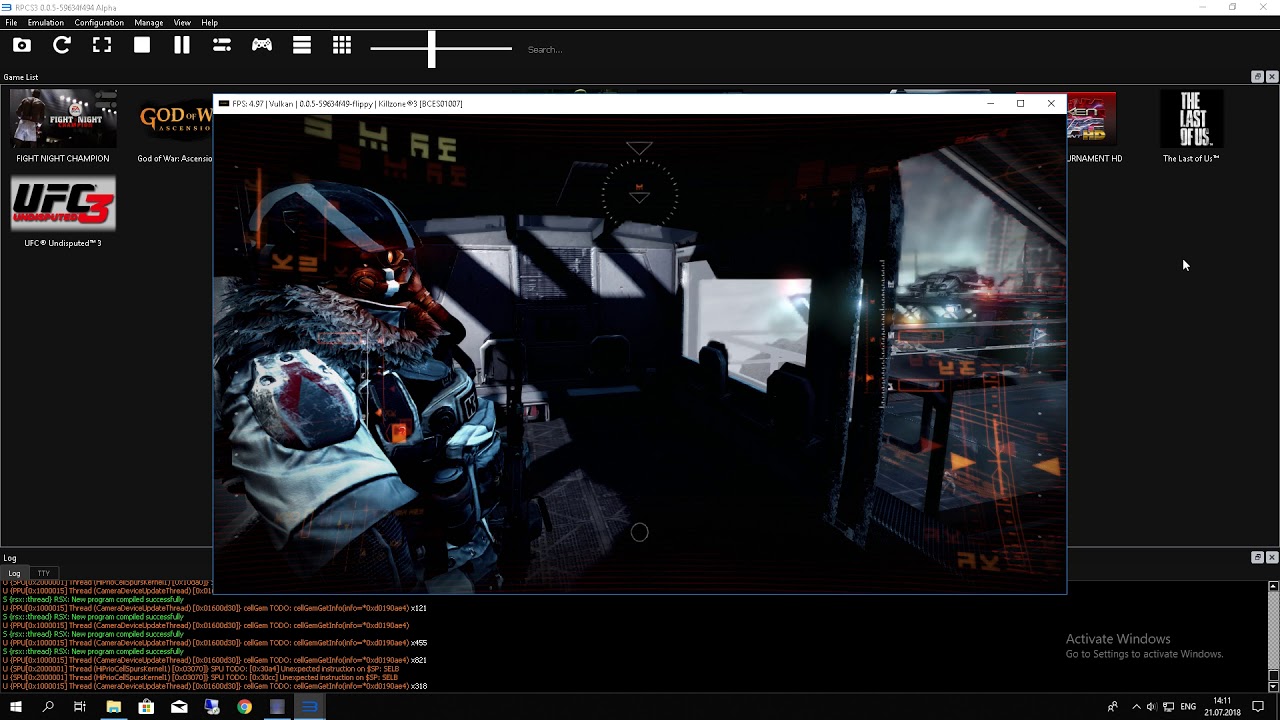Click the ENG language indicator
1280x720 pixels.
pyautogui.click(x=1188, y=707)
